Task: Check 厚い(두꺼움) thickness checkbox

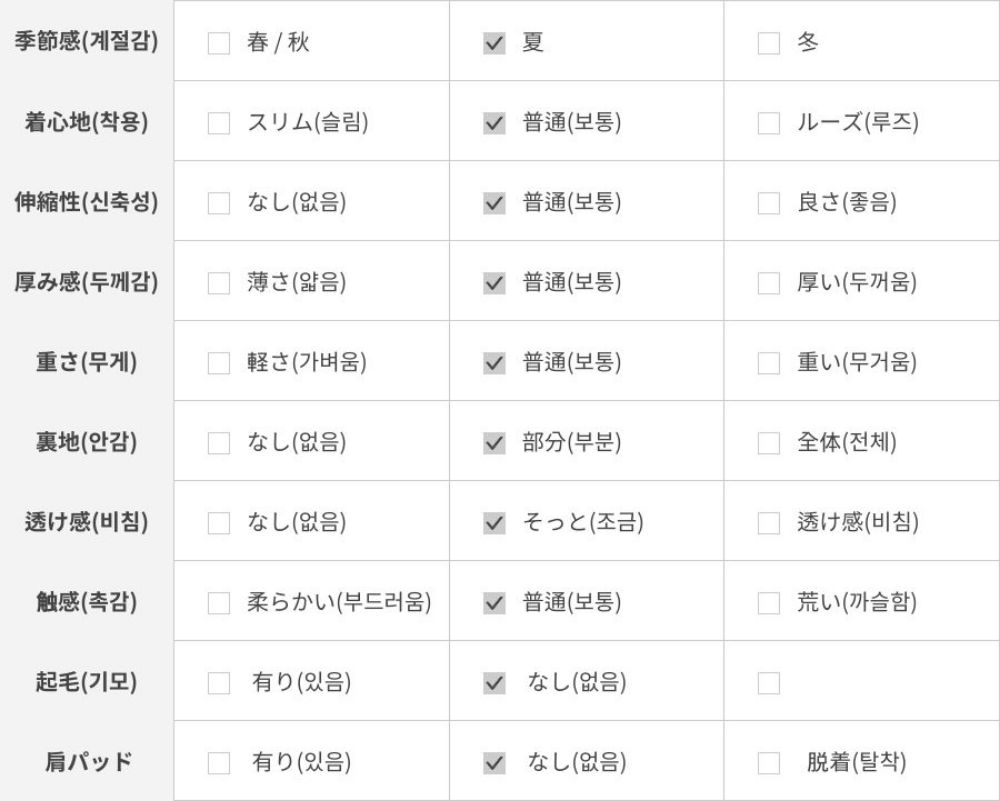Action: point(769,284)
